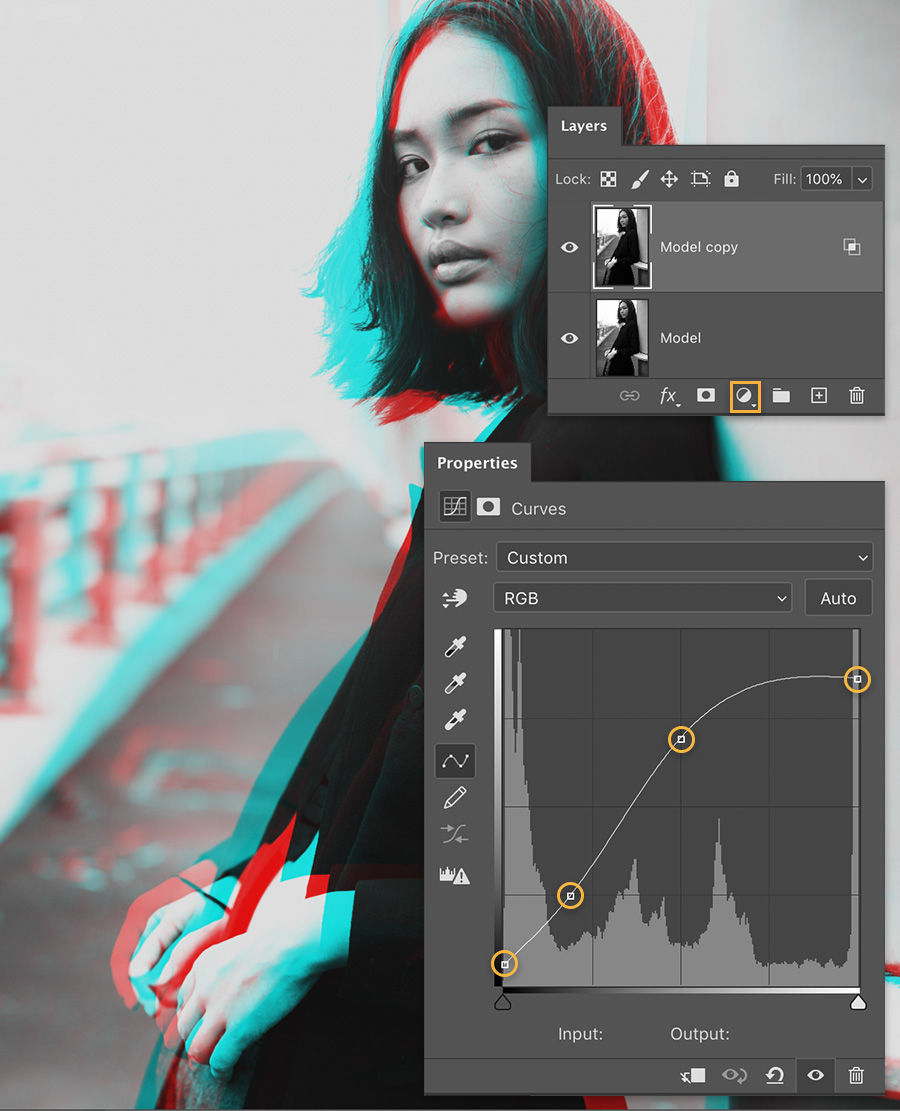Open the Preset dropdown showing Custom
The width and height of the screenshot is (900, 1111).
coord(685,557)
